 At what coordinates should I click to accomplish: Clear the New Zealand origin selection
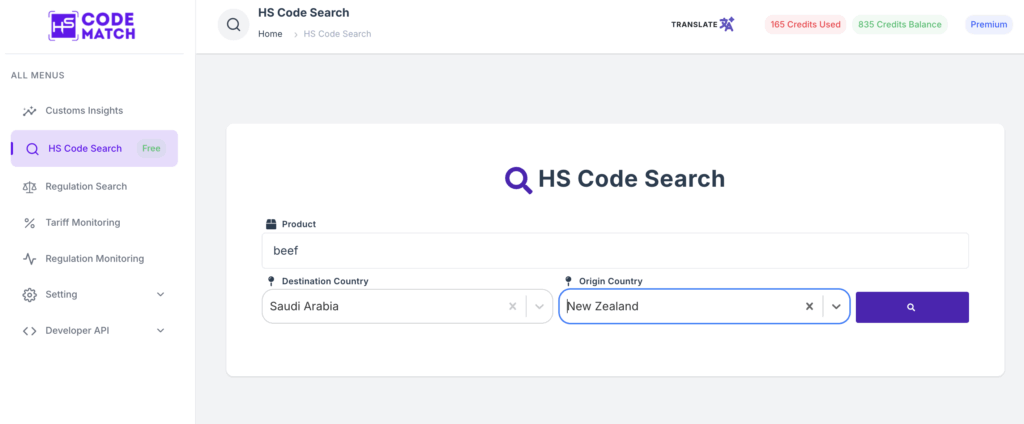click(x=809, y=306)
